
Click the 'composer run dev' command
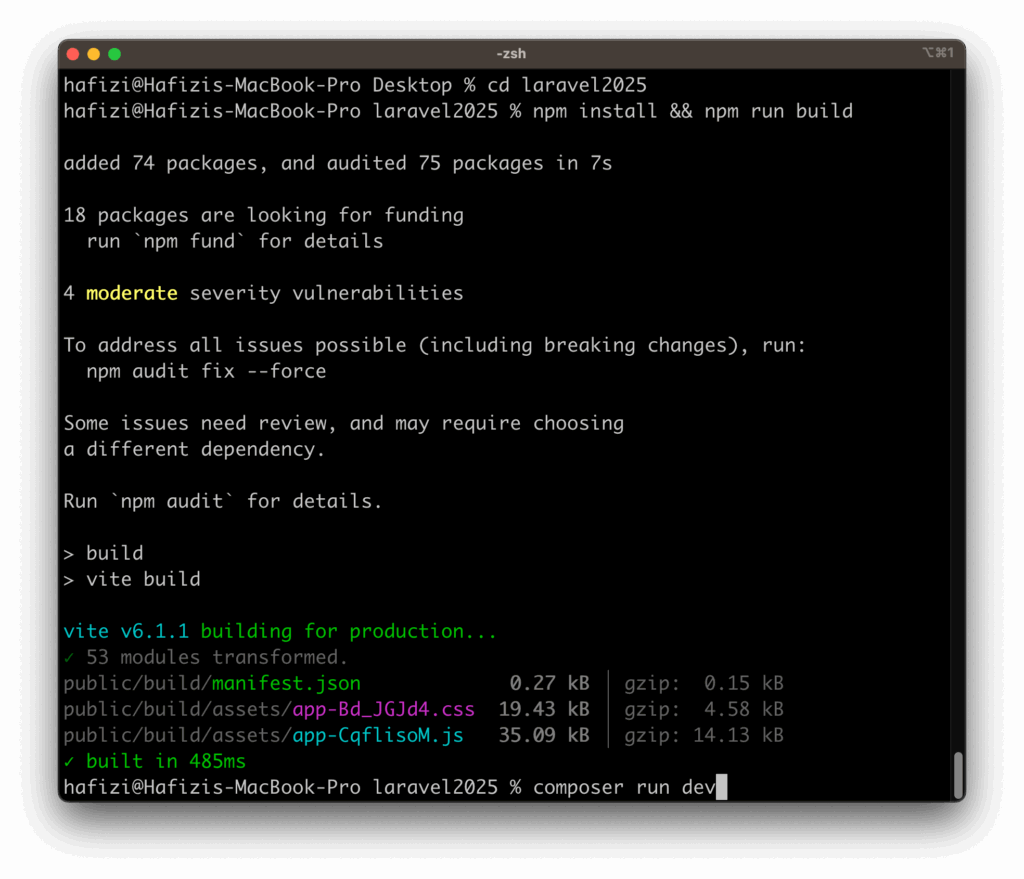624,788
